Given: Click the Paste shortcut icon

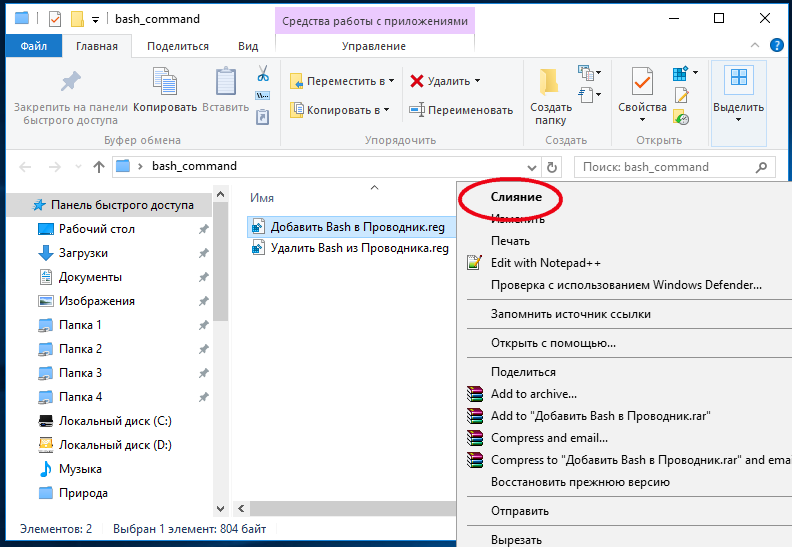Looking at the screenshot, I should click(x=263, y=117).
